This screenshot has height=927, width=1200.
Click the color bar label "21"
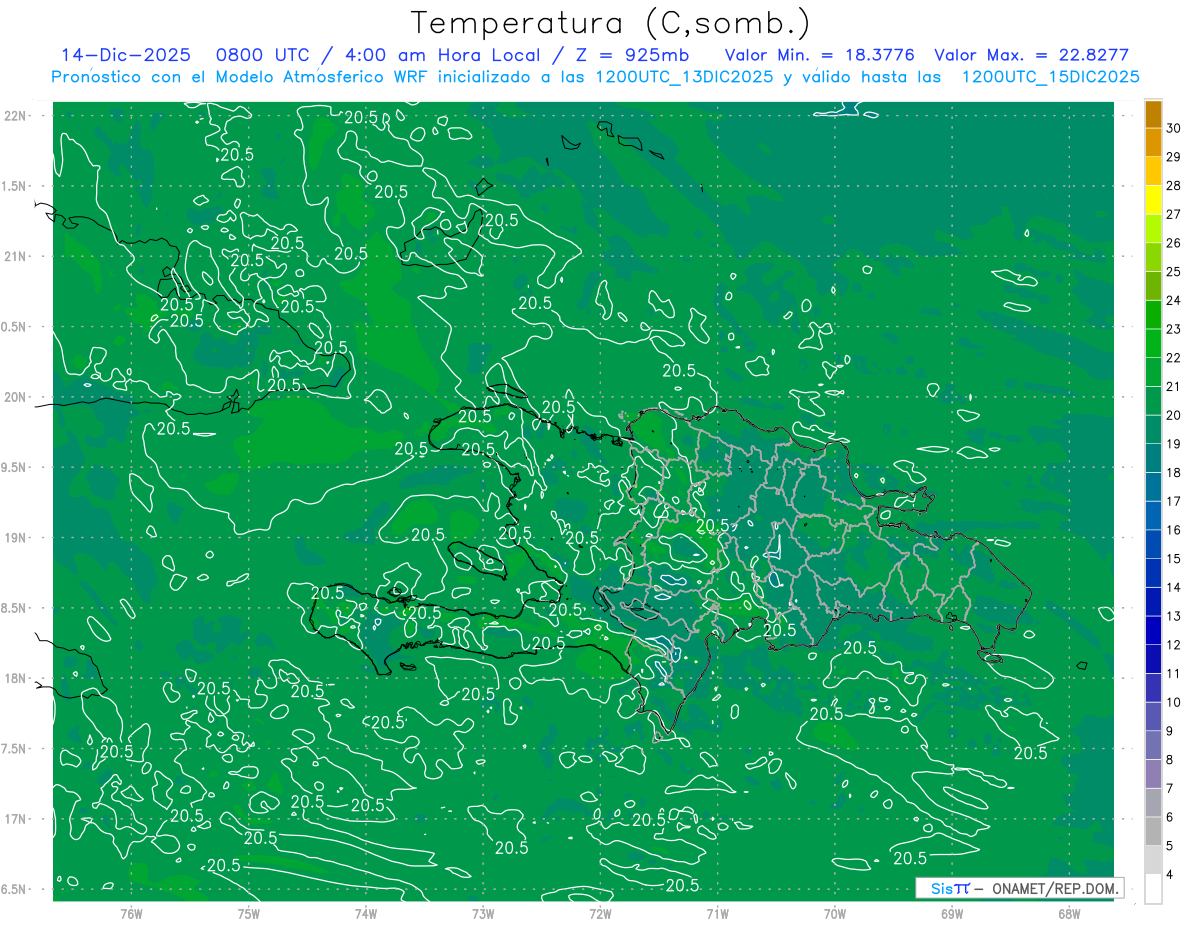(x=1174, y=386)
